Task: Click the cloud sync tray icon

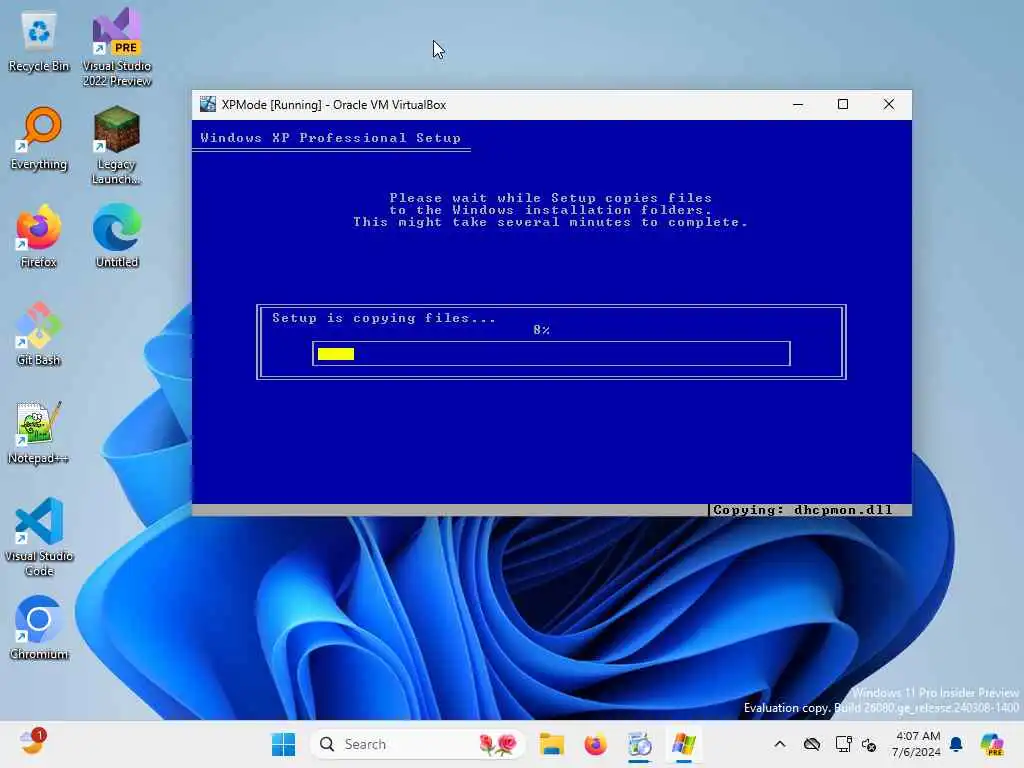Action: click(x=812, y=744)
